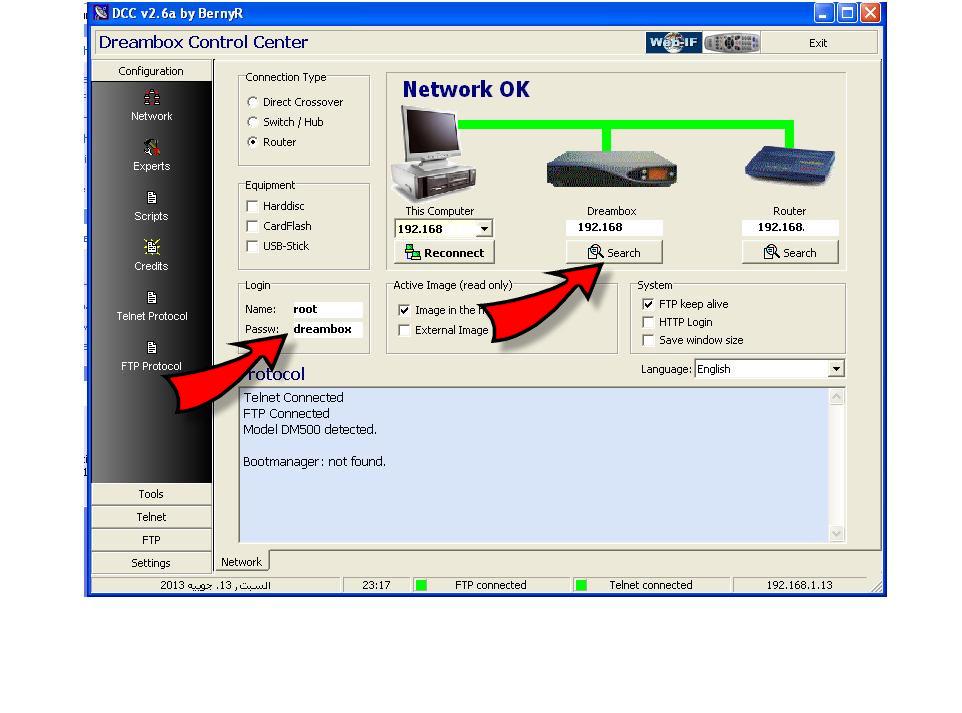Click the Telnet connected green status indicator
Viewport: 962px width, 713px height.
[x=581, y=585]
